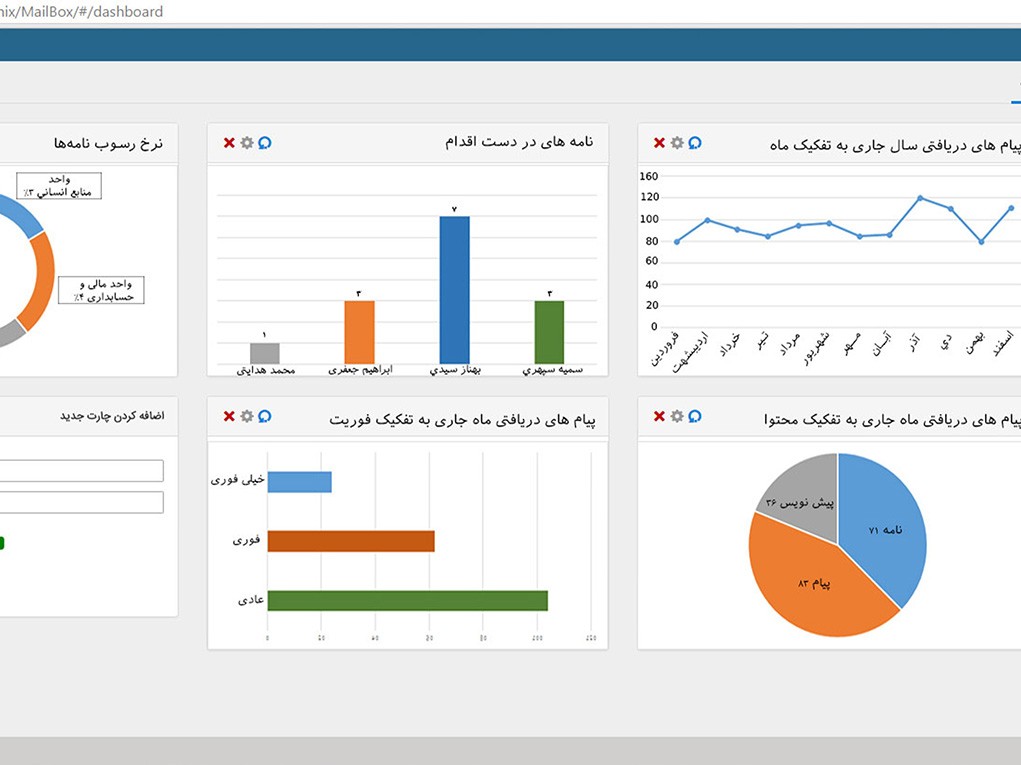The width and height of the screenshot is (1021, 765).
Task: Click the line chart data point for اردیبهشت
Action: 708,221
